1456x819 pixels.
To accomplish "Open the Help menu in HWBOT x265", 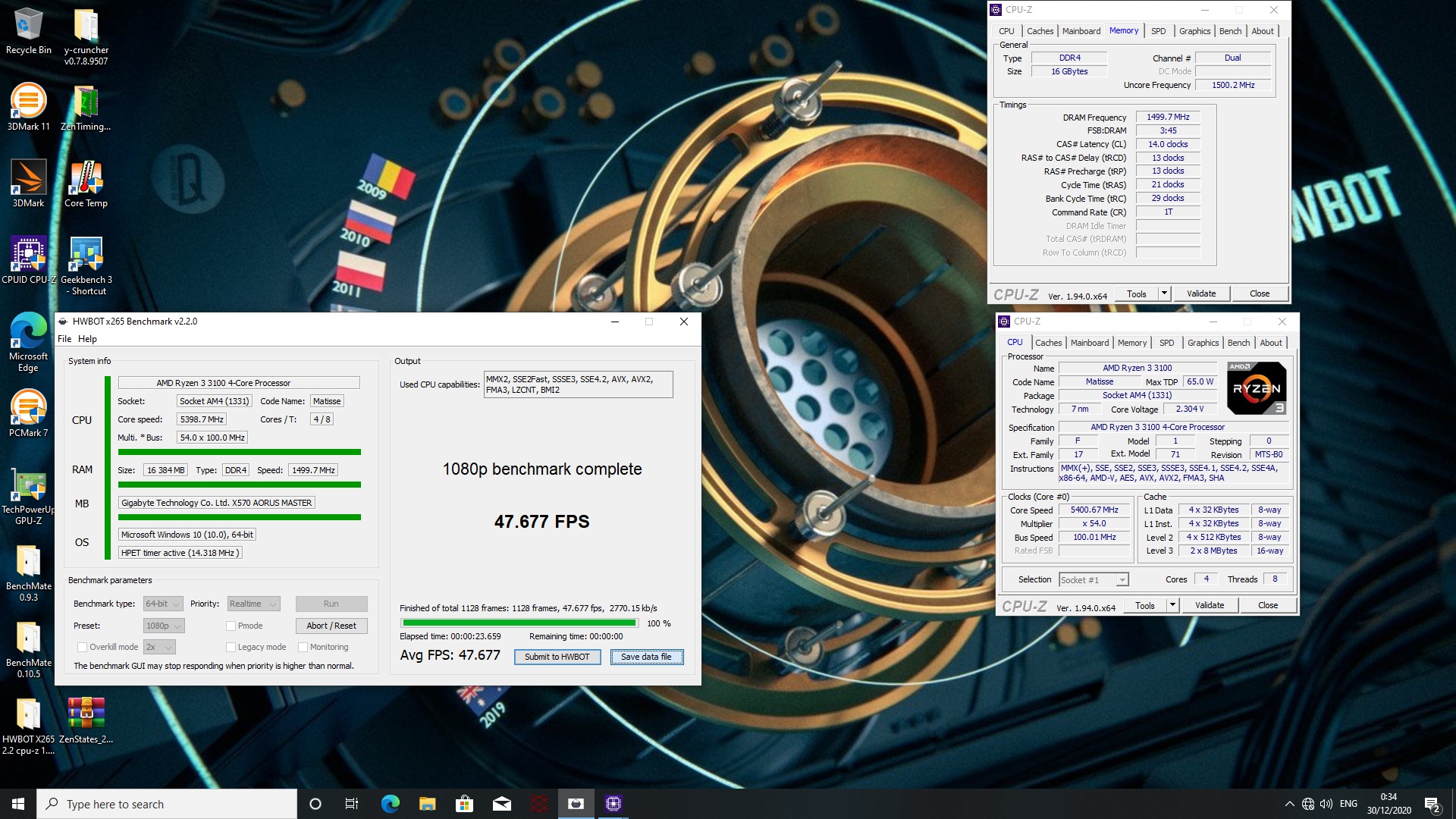I will tap(87, 339).
